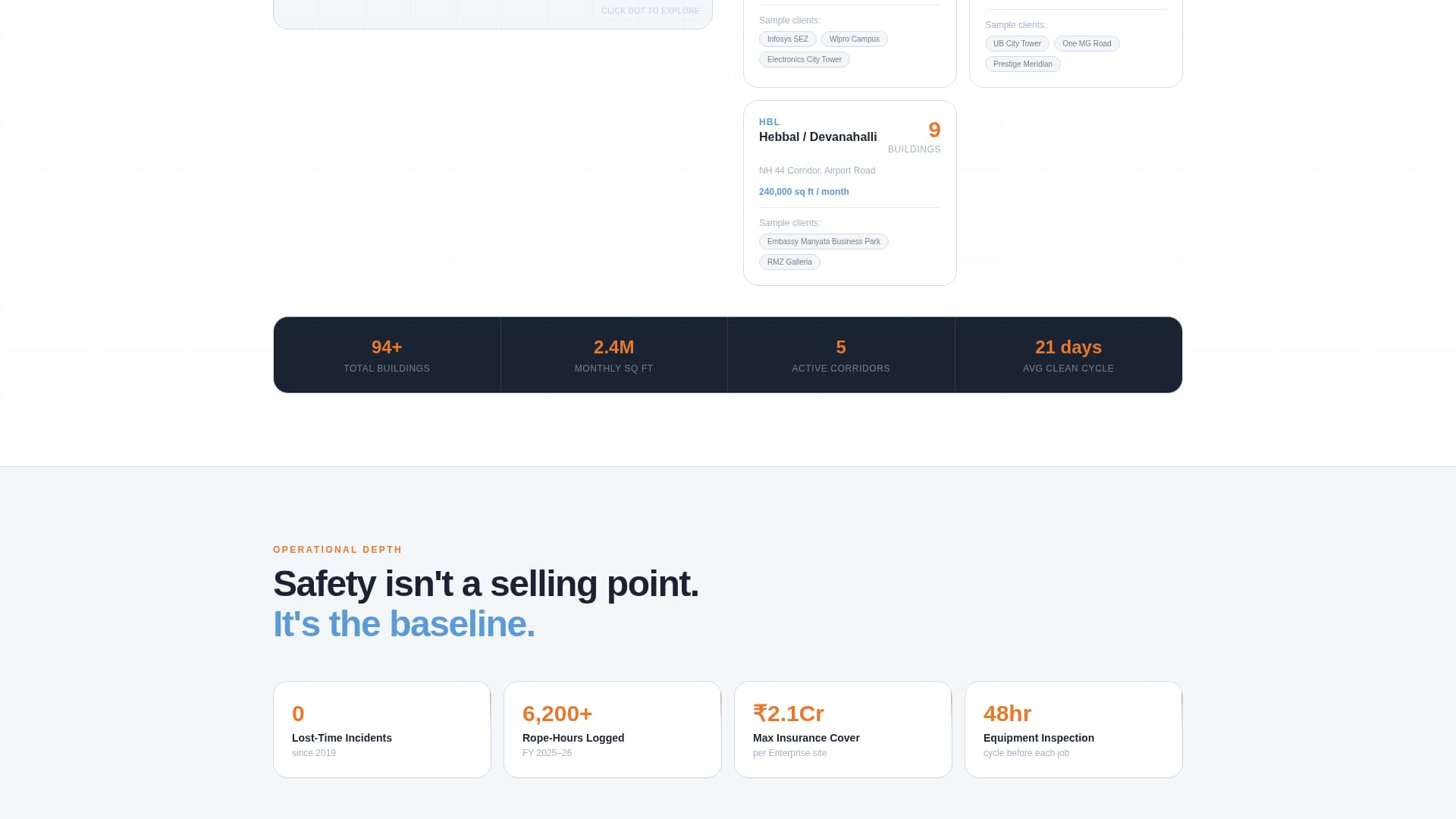Click the 240,000 sq ft / month text
This screenshot has width=1456, height=819.
pyautogui.click(x=804, y=192)
